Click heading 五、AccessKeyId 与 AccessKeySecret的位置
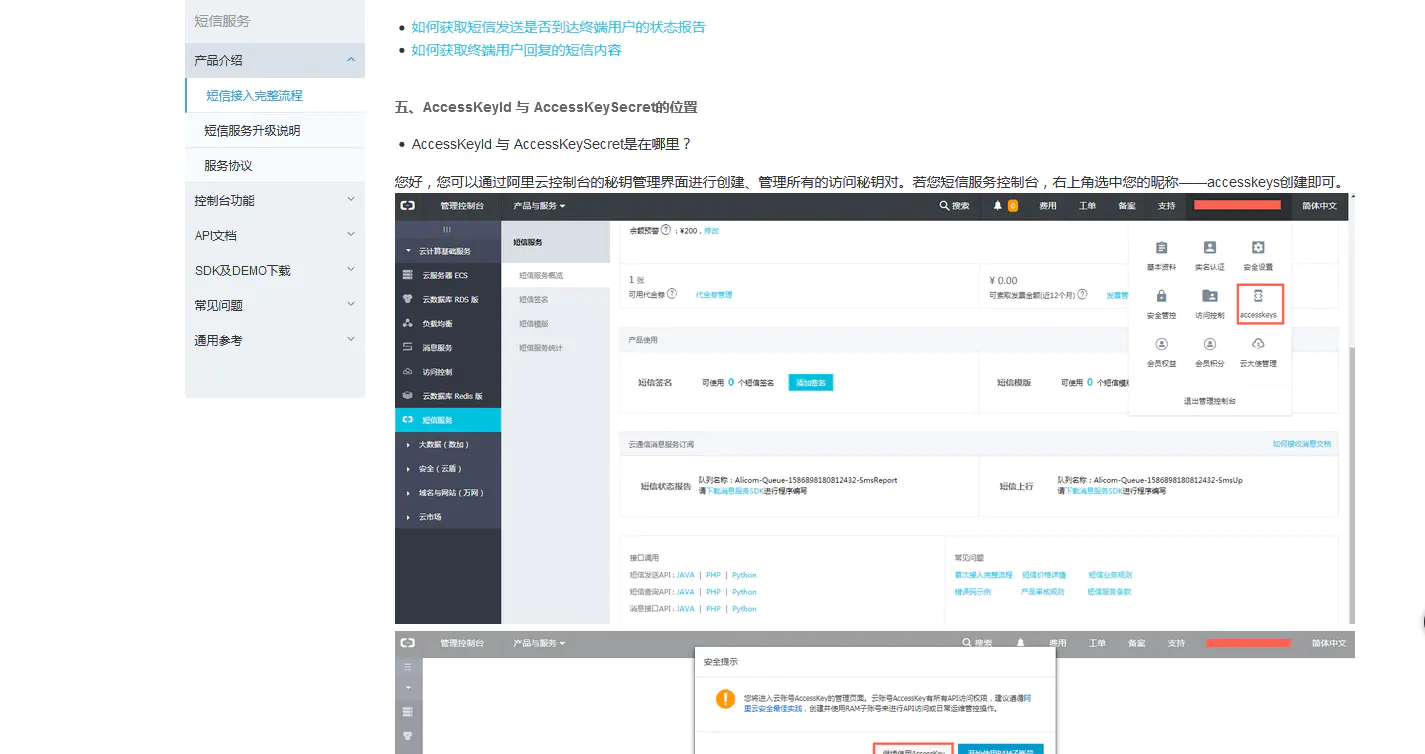Screen dimensions: 1425x754 click(x=546, y=107)
